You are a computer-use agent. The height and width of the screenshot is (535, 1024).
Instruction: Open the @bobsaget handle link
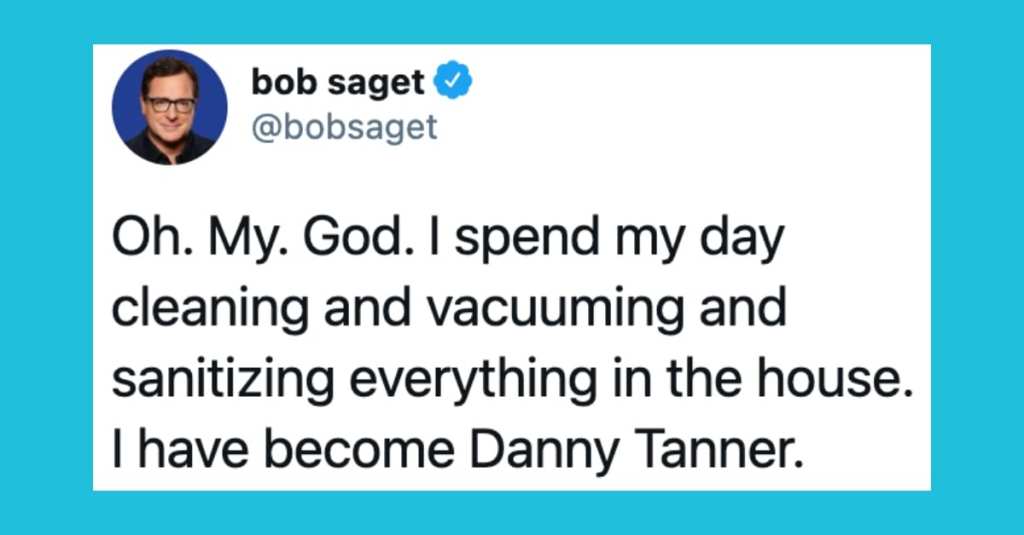click(x=344, y=127)
